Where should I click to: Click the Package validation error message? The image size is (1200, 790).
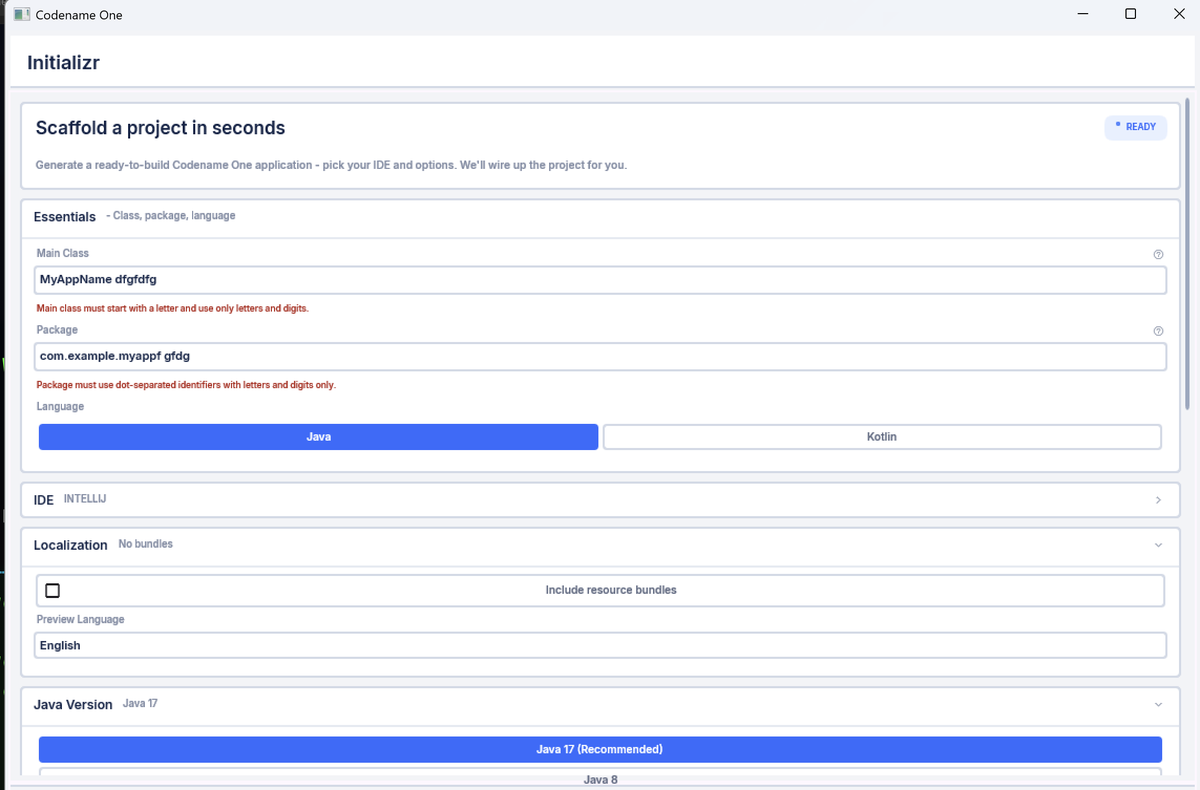coord(186,385)
